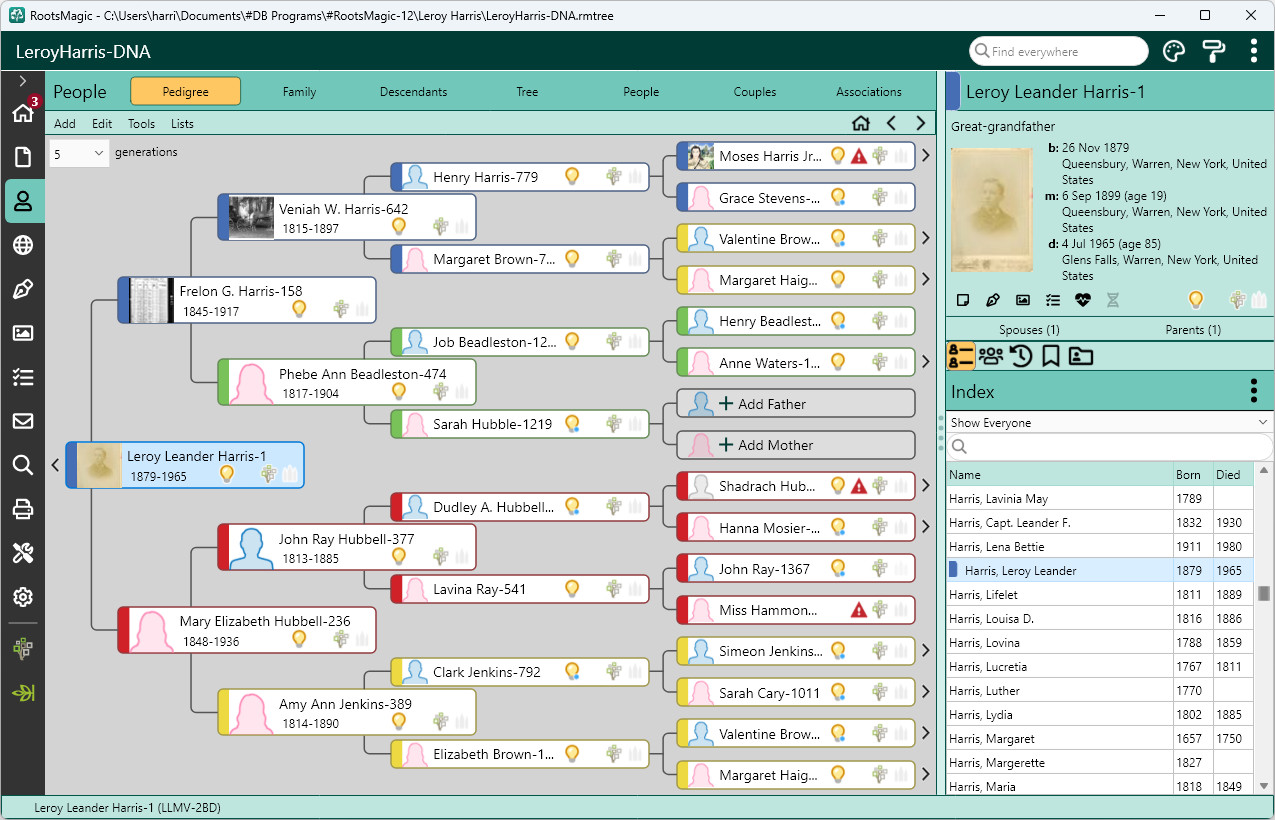Show Leroy's Parents (1) list
The image size is (1275, 820).
(x=1192, y=330)
